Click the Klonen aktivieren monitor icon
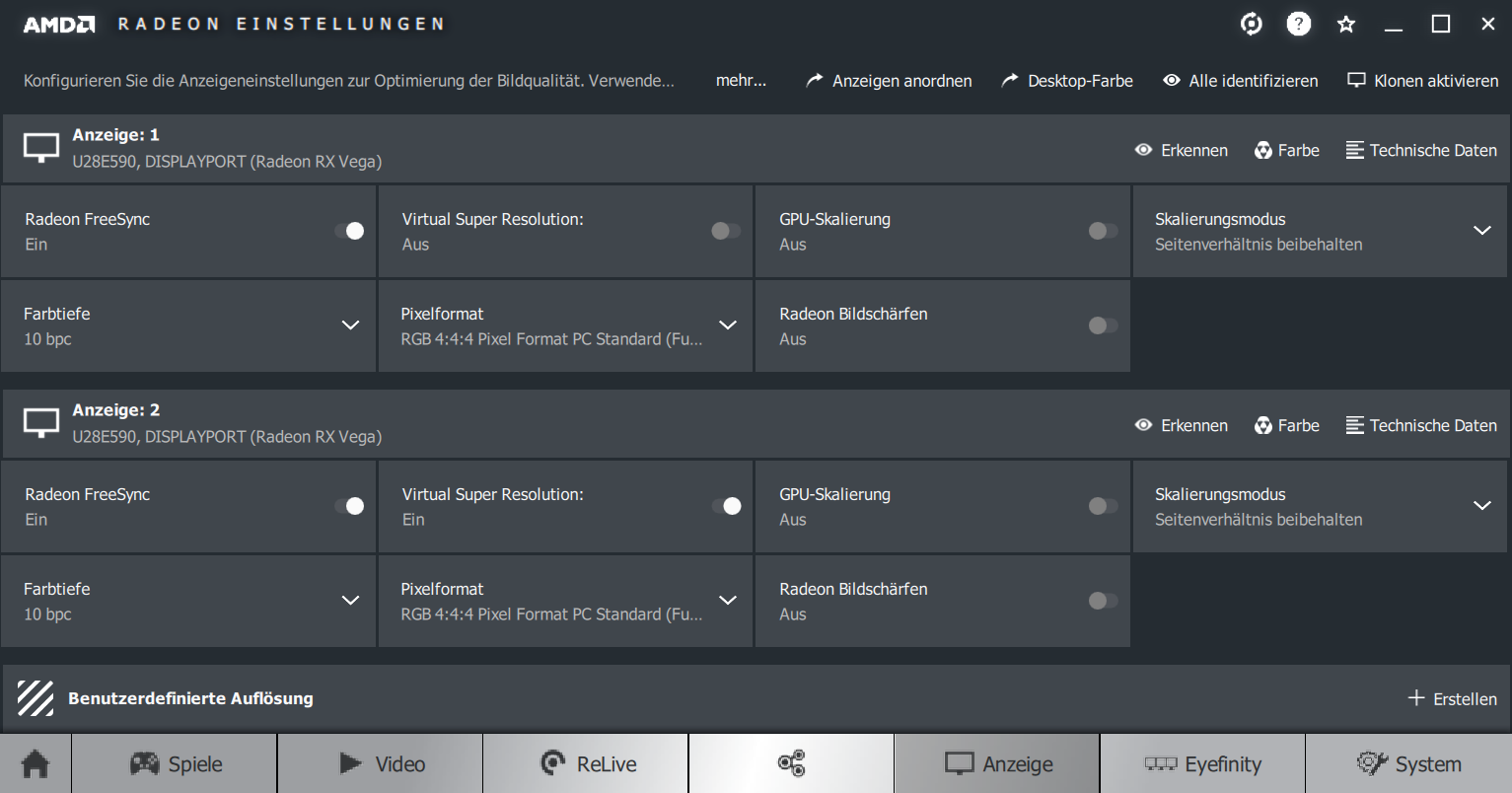 coord(1357,81)
